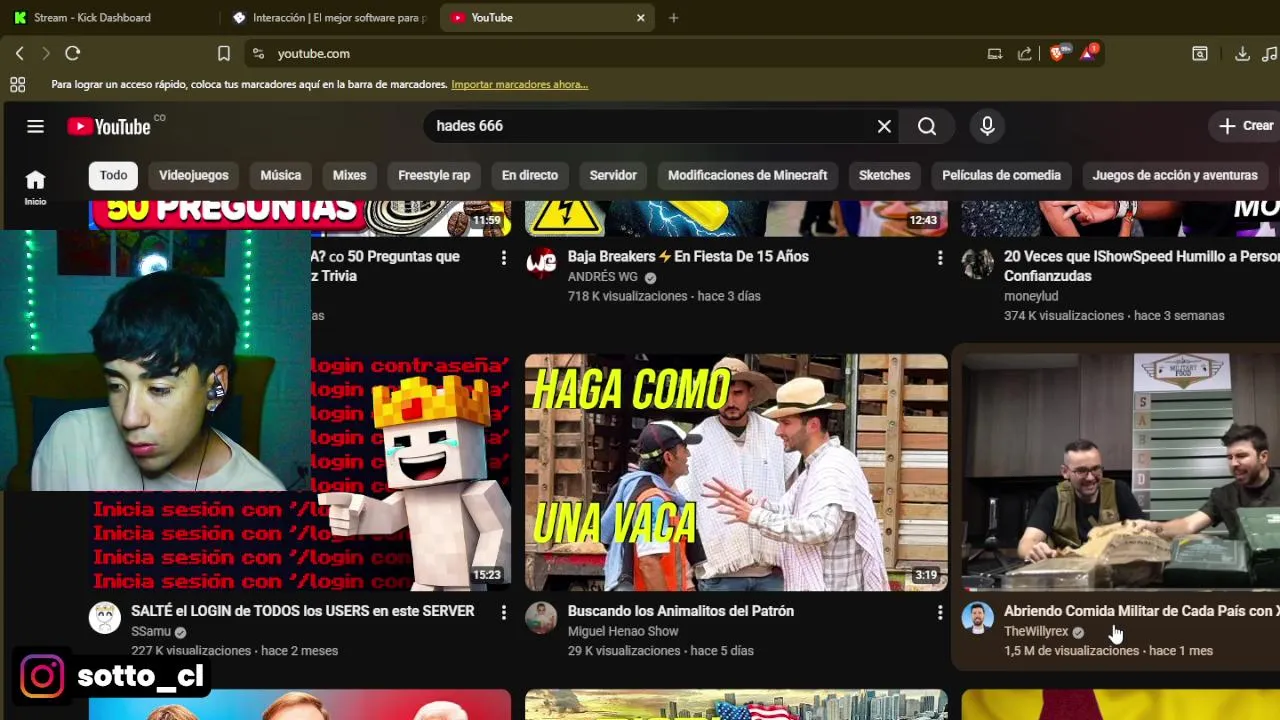Open options for SALTÉ el LOGIN video
The width and height of the screenshot is (1280, 720).
pos(503,612)
